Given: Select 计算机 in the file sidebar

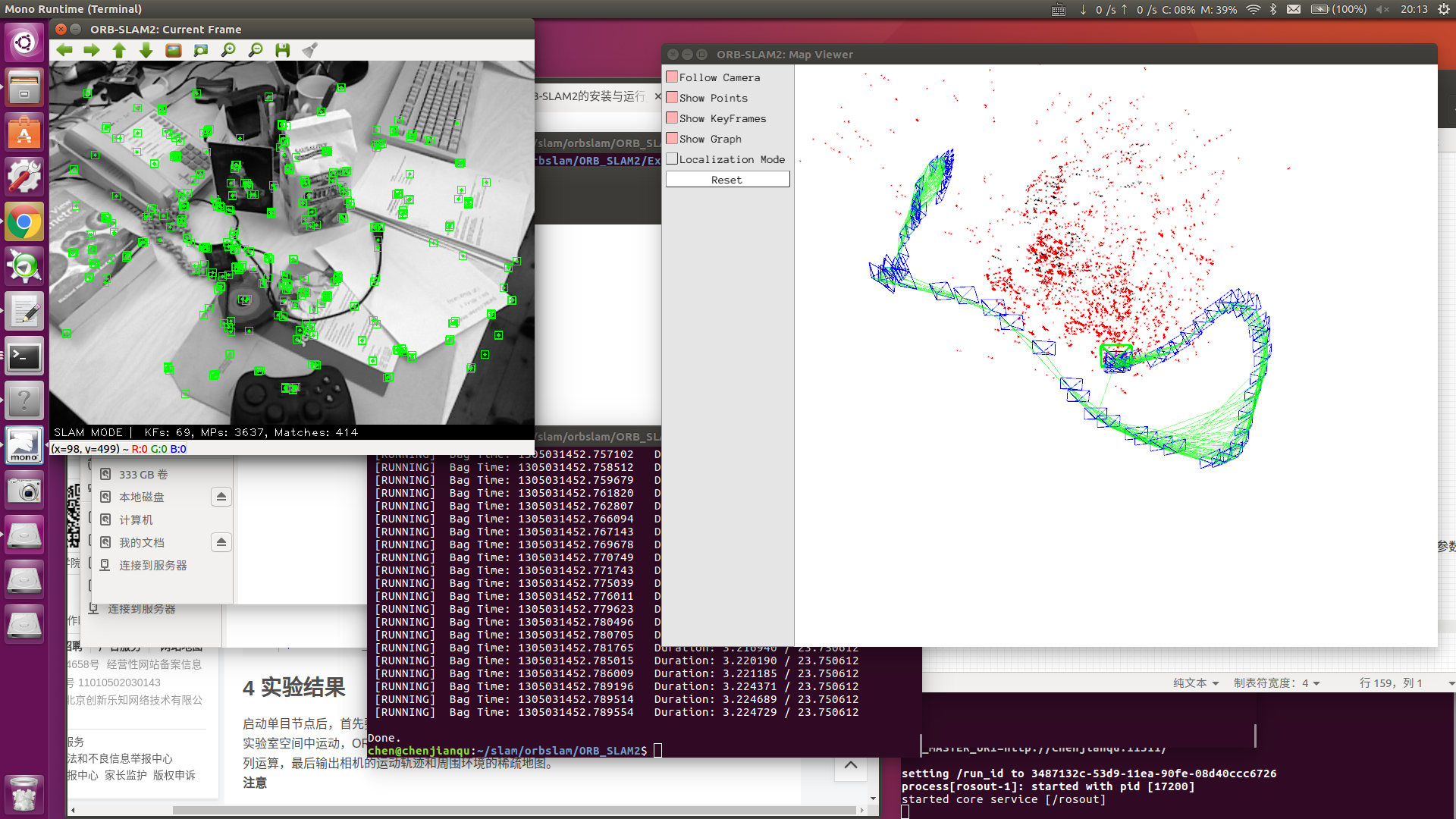Looking at the screenshot, I should point(136,519).
